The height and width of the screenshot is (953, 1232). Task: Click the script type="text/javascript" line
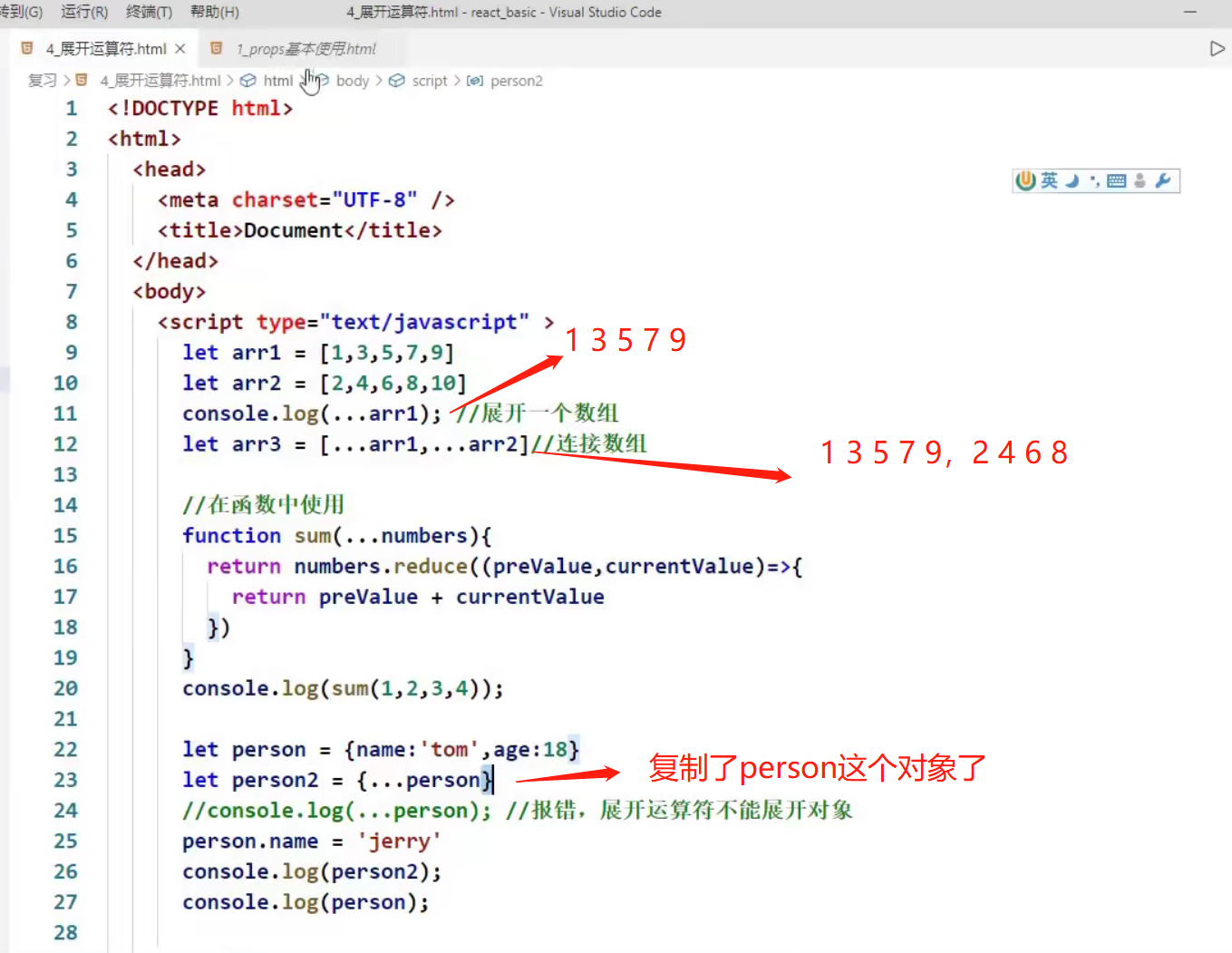356,322
